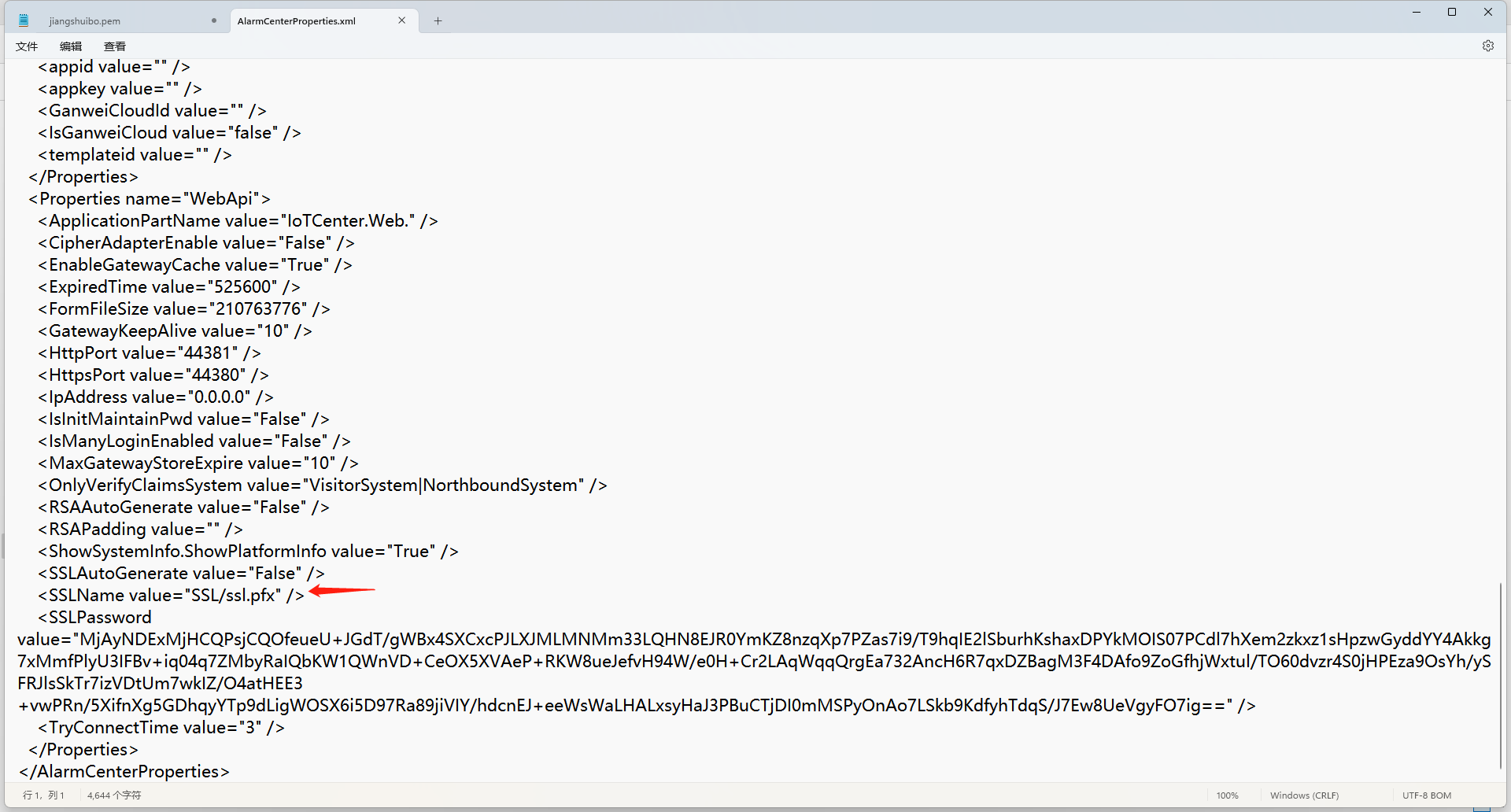Click the TryConnectTime value="3" line
This screenshot has height=812, width=1511.
pyautogui.click(x=161, y=728)
